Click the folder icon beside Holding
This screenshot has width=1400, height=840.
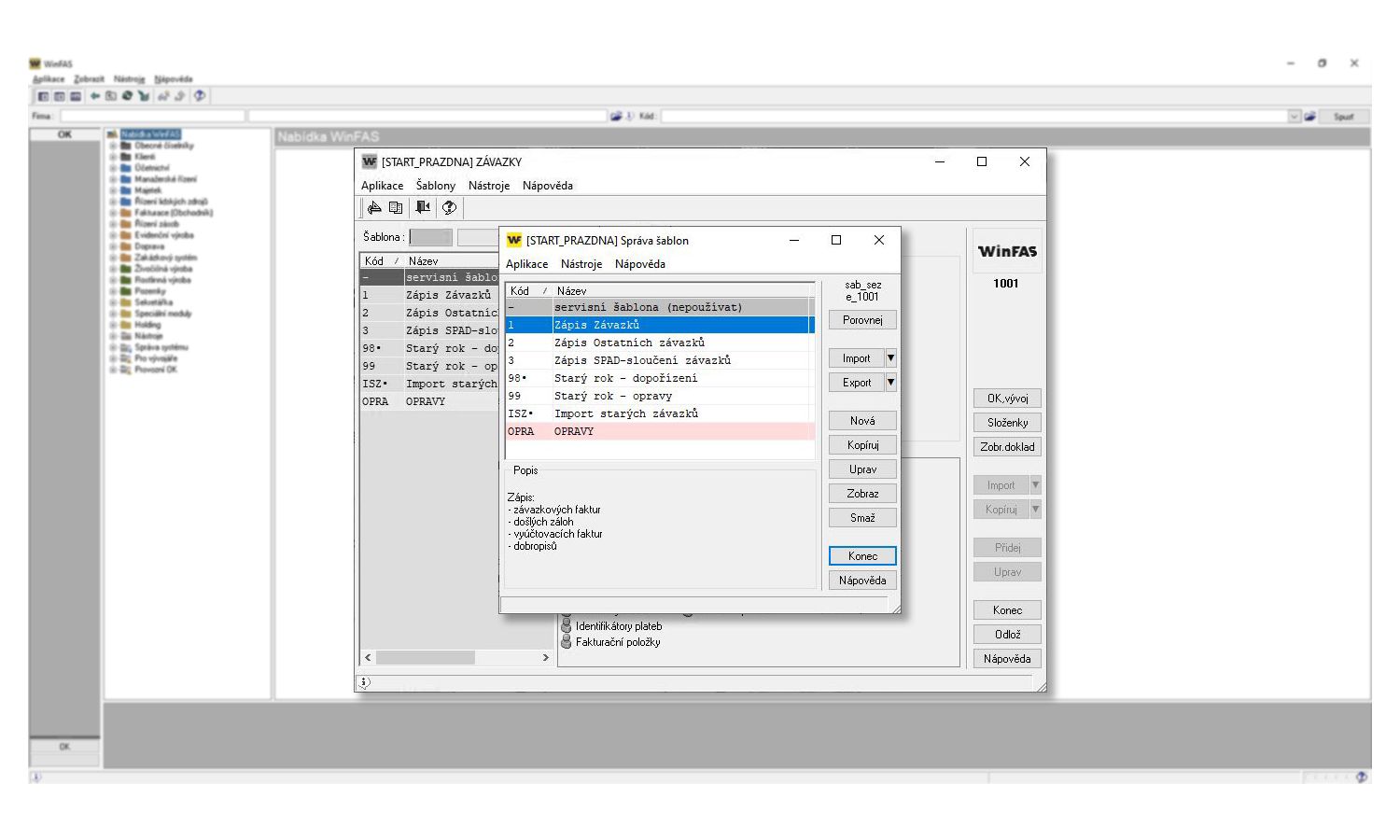(x=125, y=325)
